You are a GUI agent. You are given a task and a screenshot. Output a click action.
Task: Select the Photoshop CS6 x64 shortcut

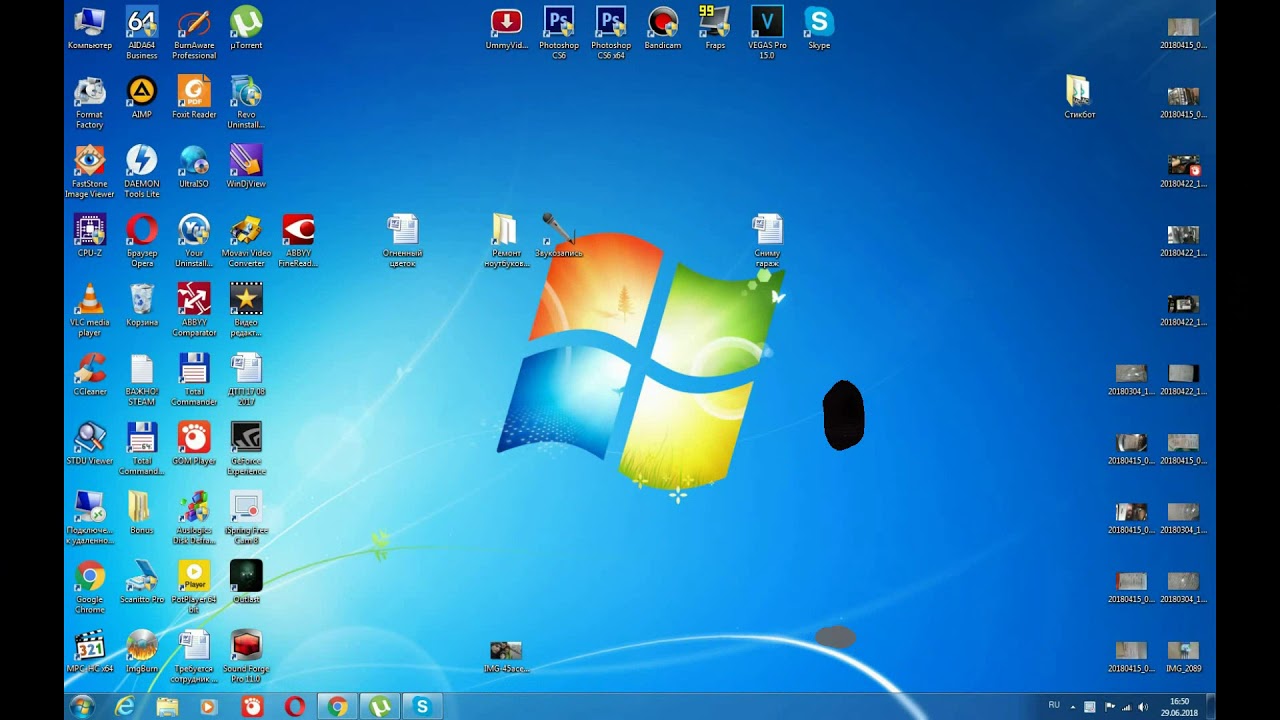coord(611,33)
